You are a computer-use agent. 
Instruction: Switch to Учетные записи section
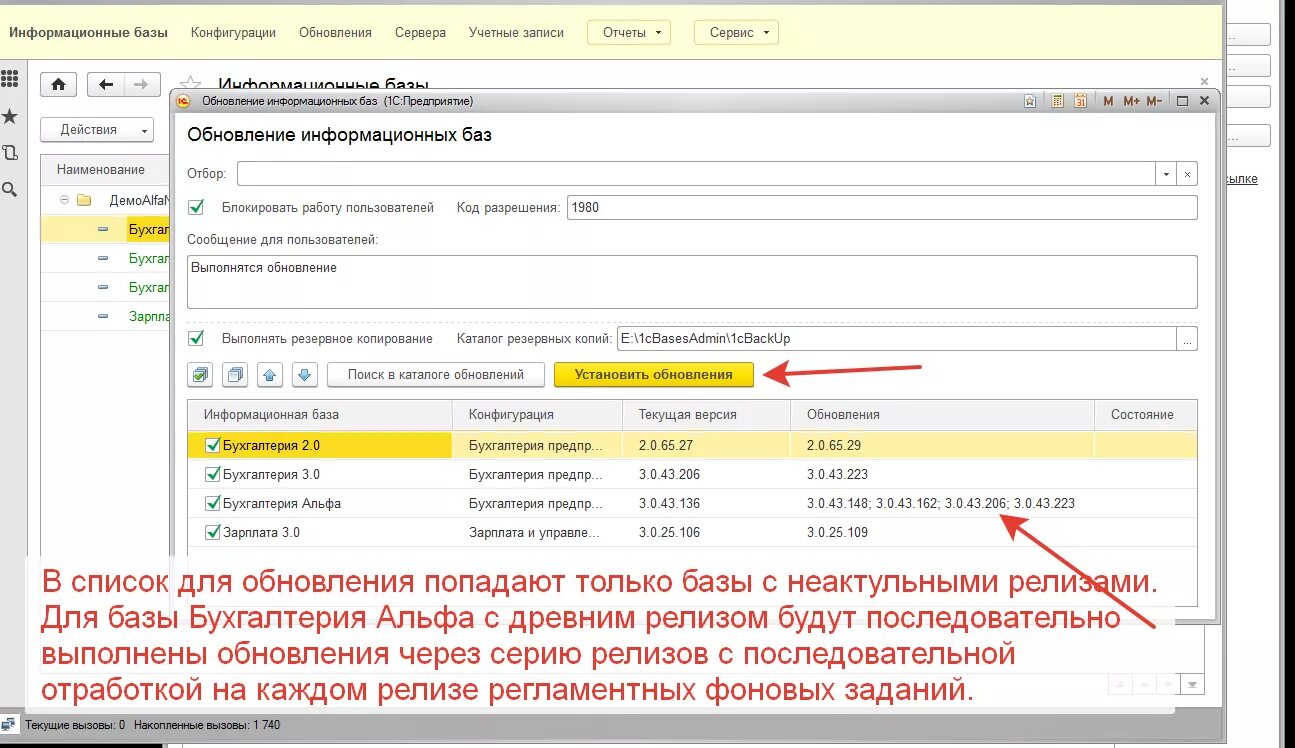pyautogui.click(x=516, y=33)
